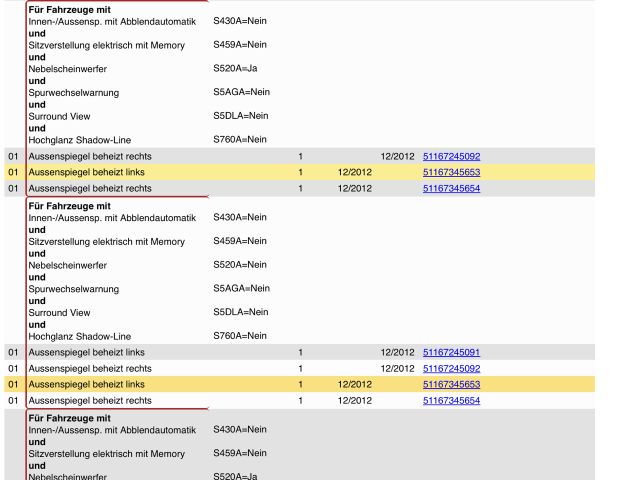
Task: Click S760A=Nein in the first condition block
Action: point(239,140)
